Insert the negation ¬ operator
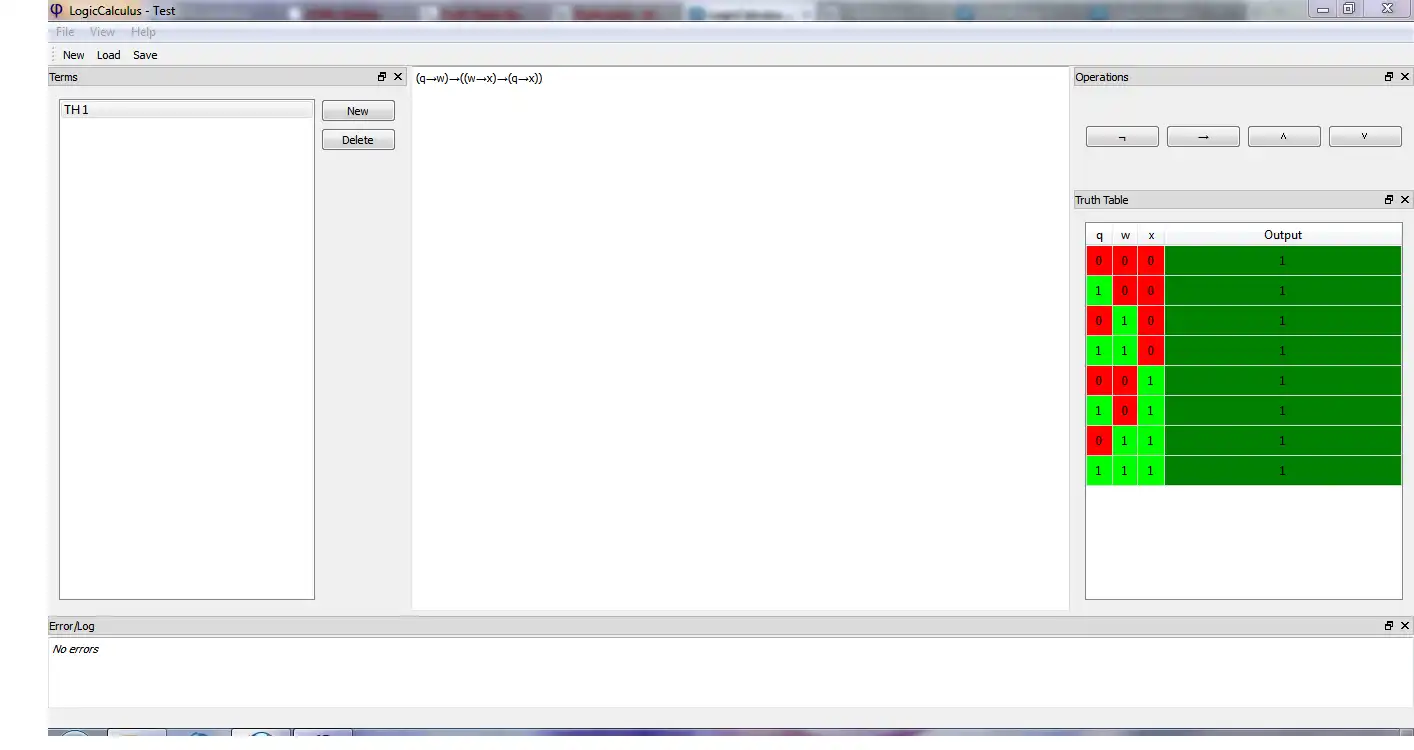 tap(1122, 137)
